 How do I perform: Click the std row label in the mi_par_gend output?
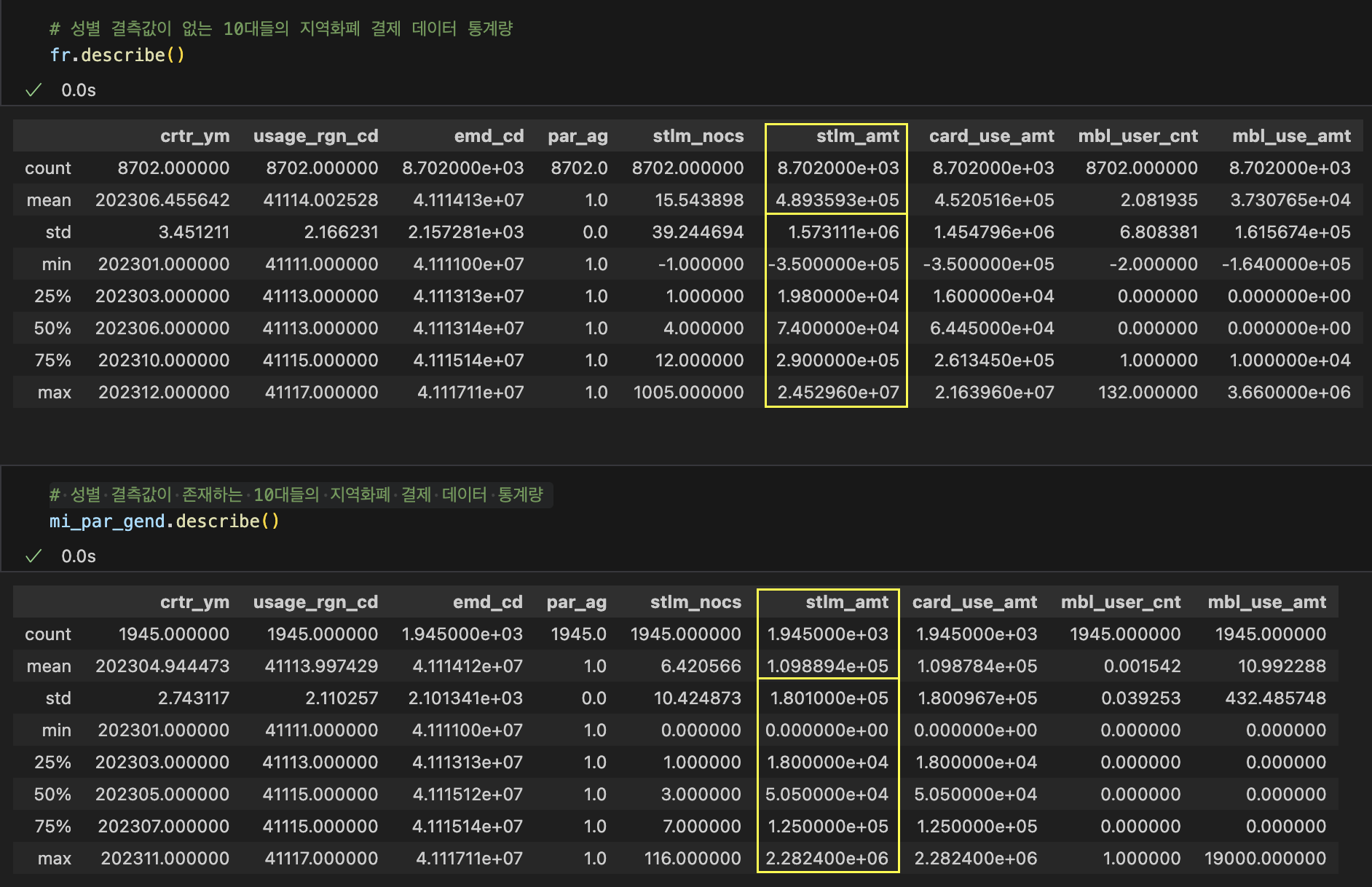coord(58,698)
